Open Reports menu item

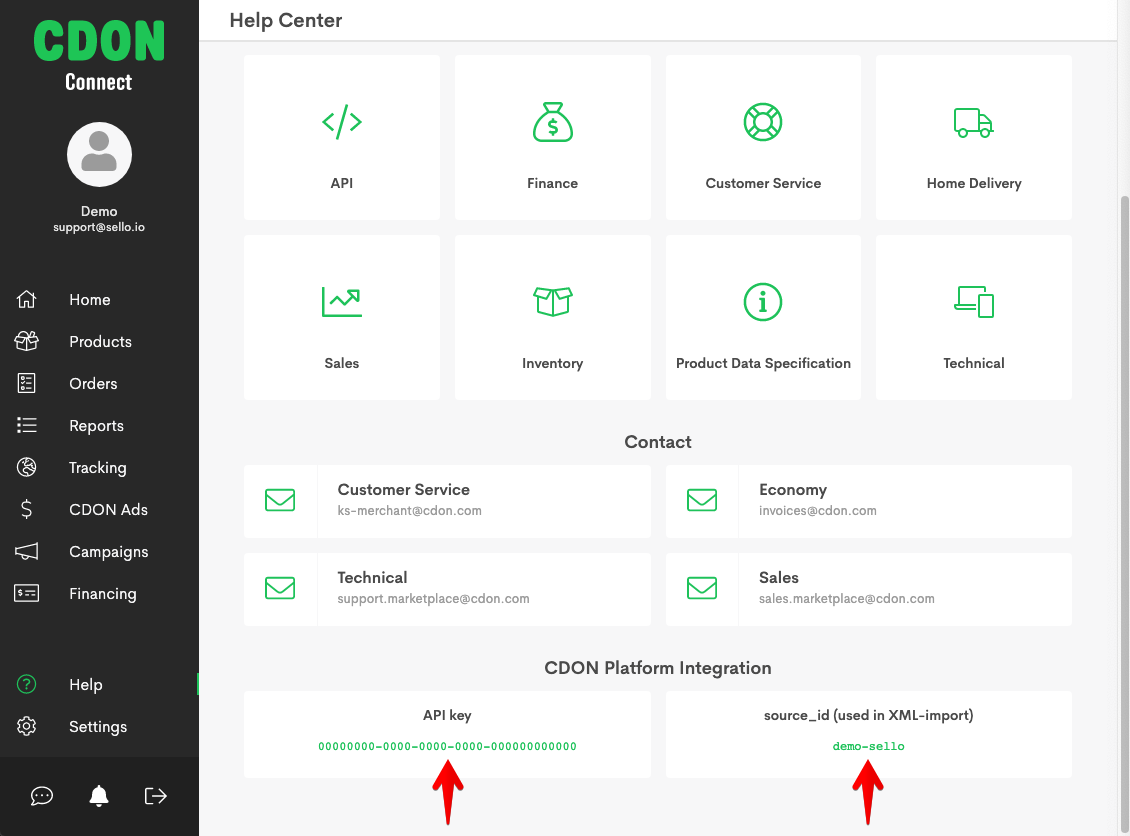point(97,426)
